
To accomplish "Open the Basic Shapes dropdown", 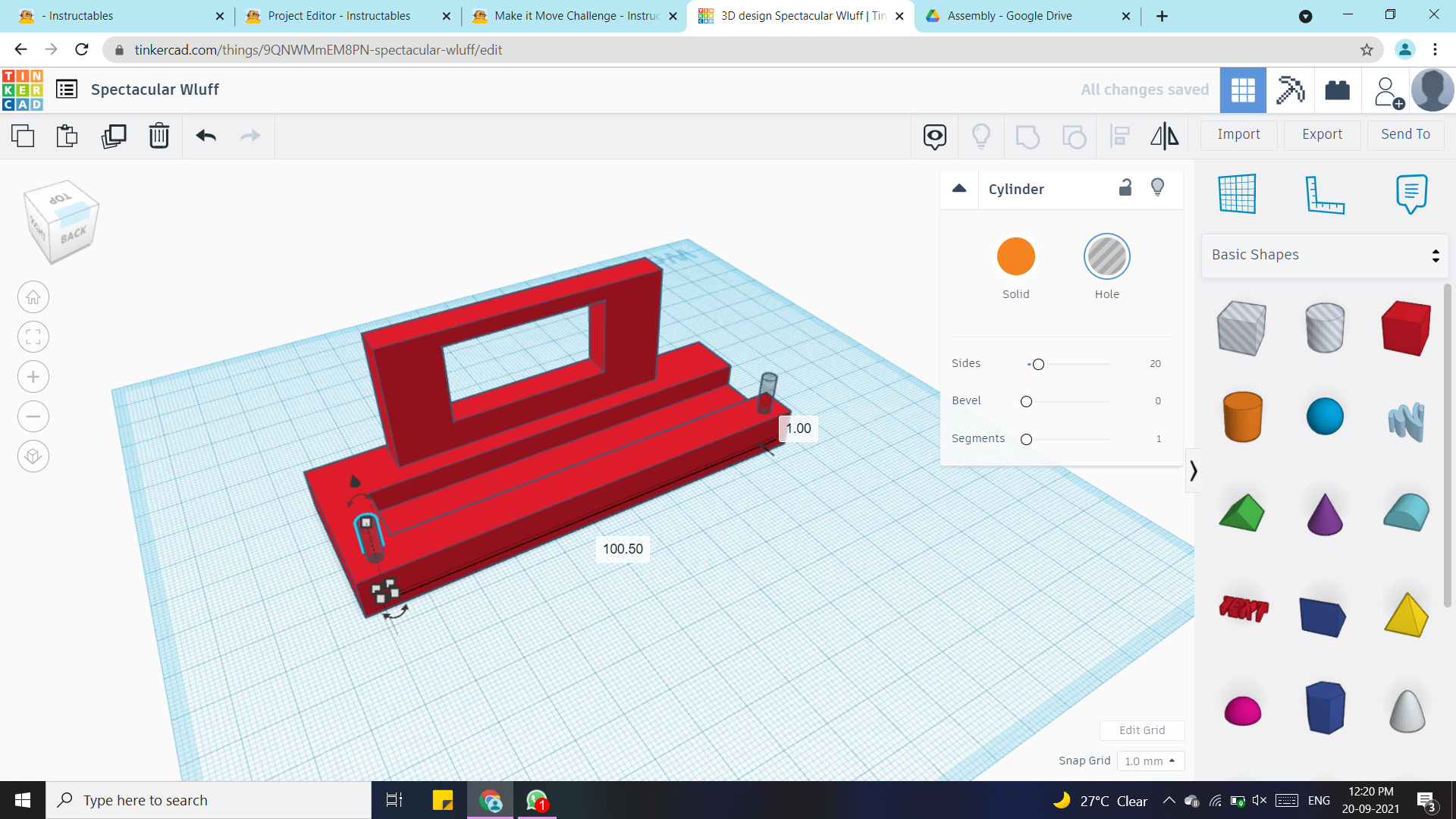I will [1325, 256].
